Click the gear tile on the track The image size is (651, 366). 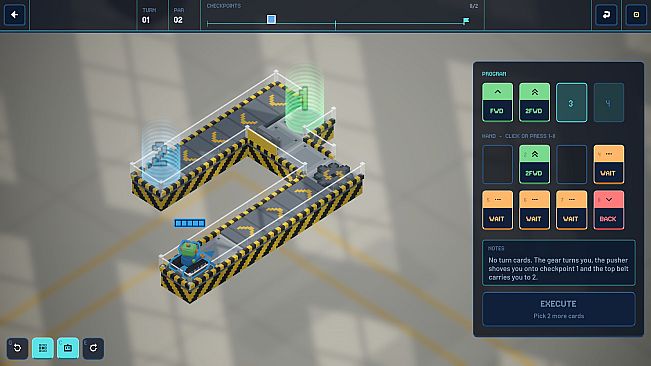[x=332, y=173]
